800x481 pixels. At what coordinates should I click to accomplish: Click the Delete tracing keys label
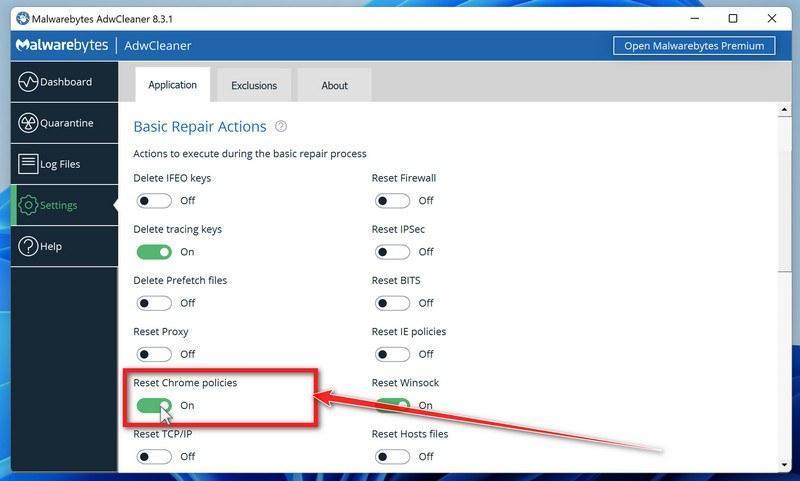[178, 230]
